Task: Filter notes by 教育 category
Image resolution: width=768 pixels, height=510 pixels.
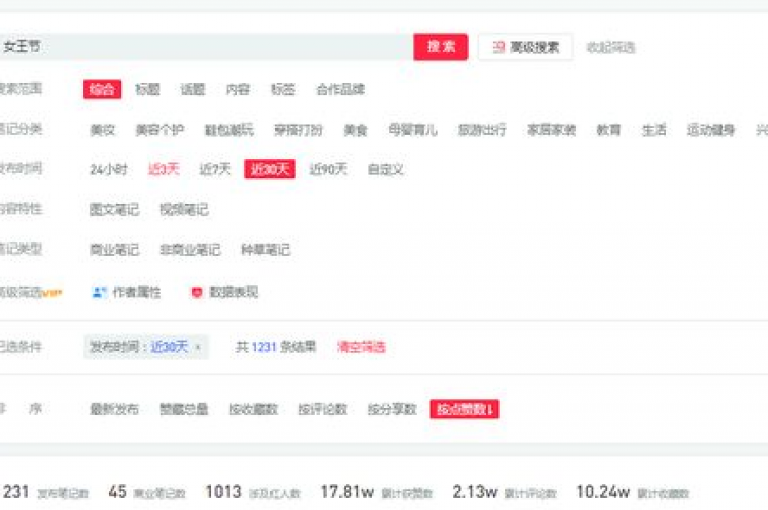Action: click(609, 130)
